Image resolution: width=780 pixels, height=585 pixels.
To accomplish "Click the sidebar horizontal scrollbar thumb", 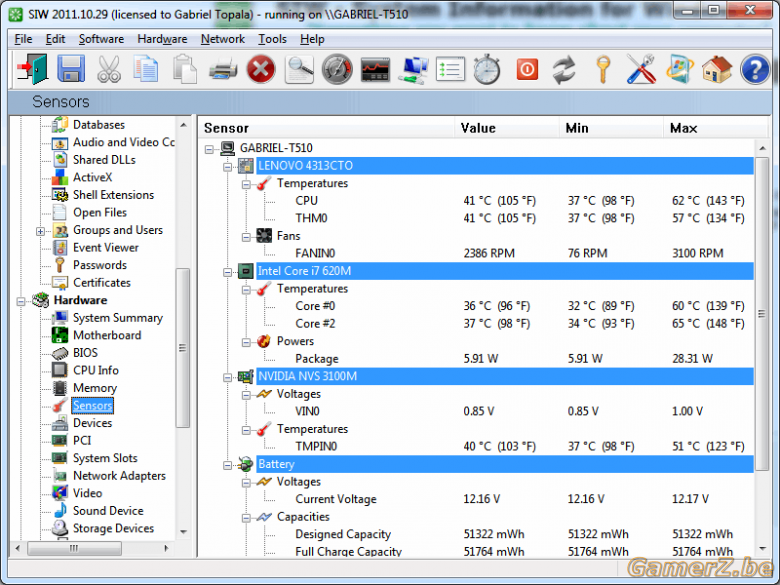I will point(74,548).
